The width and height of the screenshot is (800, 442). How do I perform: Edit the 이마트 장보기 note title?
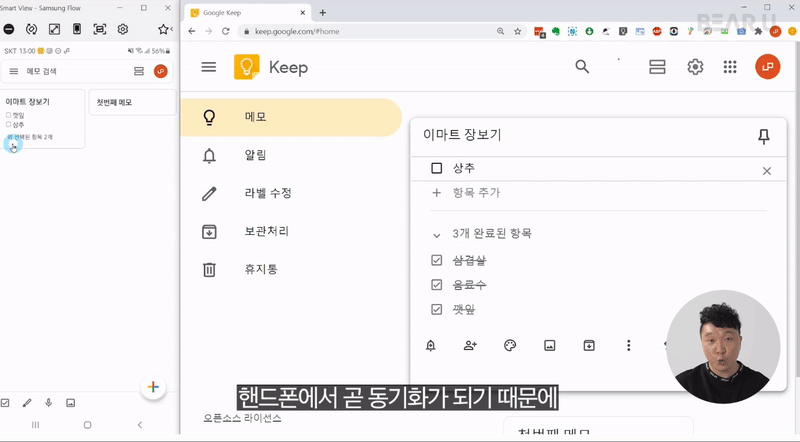tap(462, 135)
